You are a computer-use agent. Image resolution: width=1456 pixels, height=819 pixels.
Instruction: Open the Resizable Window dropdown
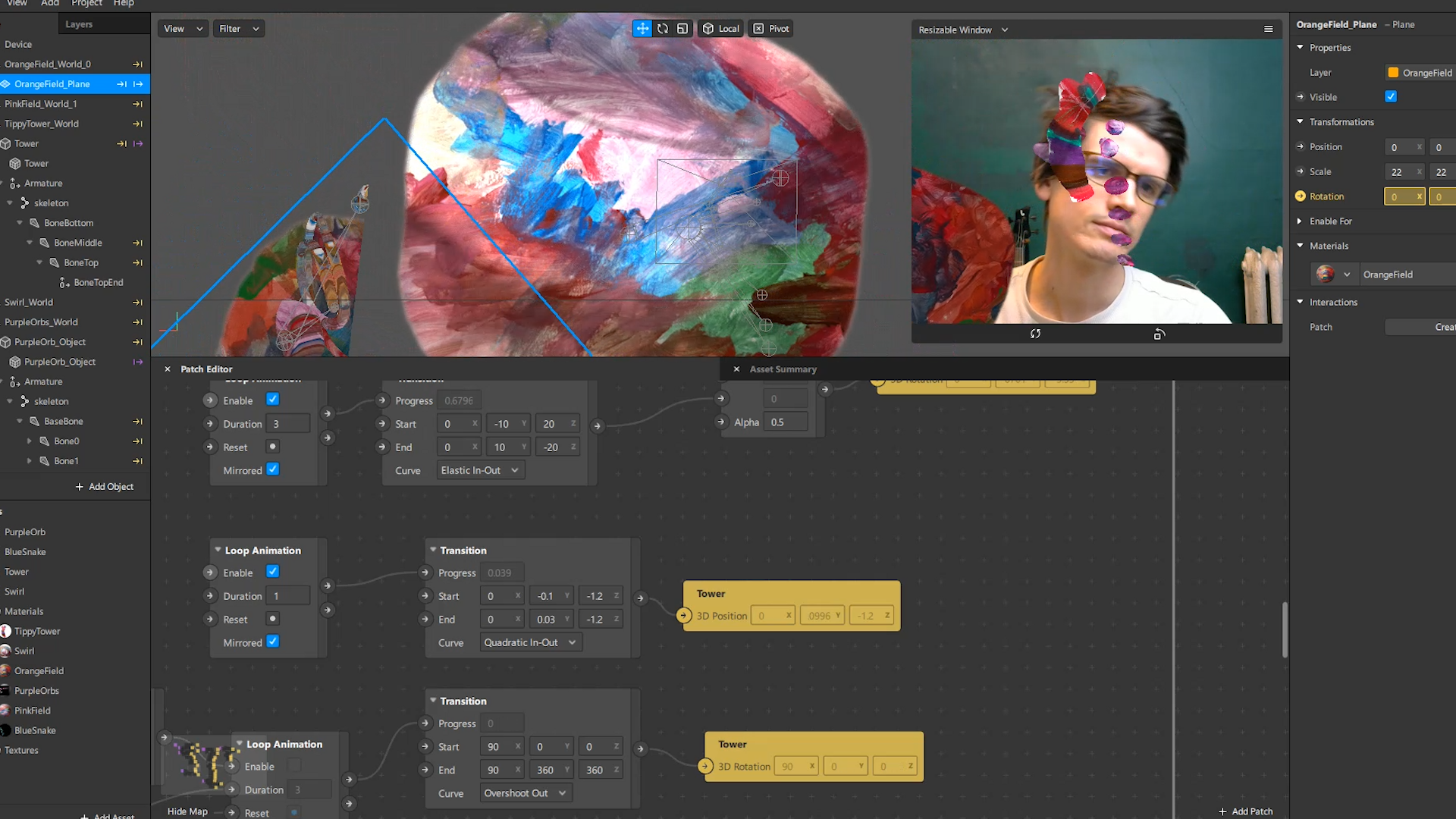963,30
